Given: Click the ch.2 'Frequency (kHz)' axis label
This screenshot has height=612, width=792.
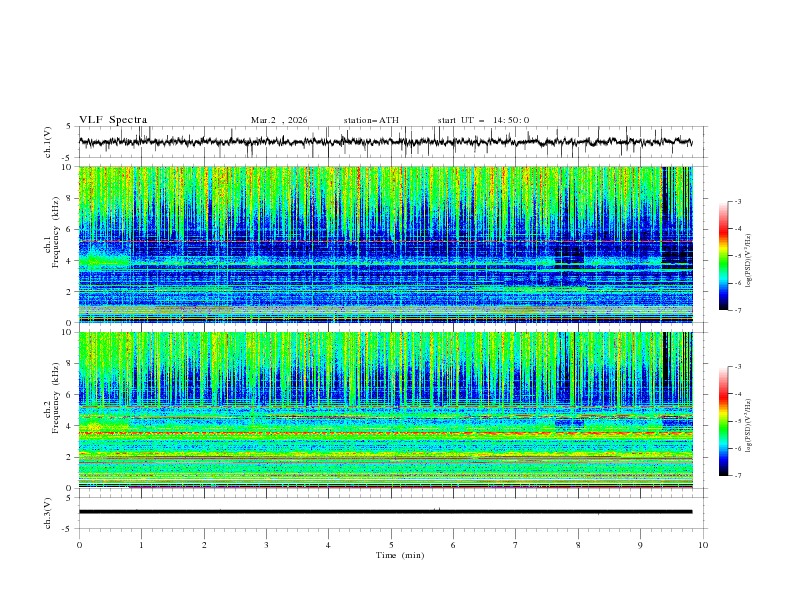Looking at the screenshot, I should (56, 398).
